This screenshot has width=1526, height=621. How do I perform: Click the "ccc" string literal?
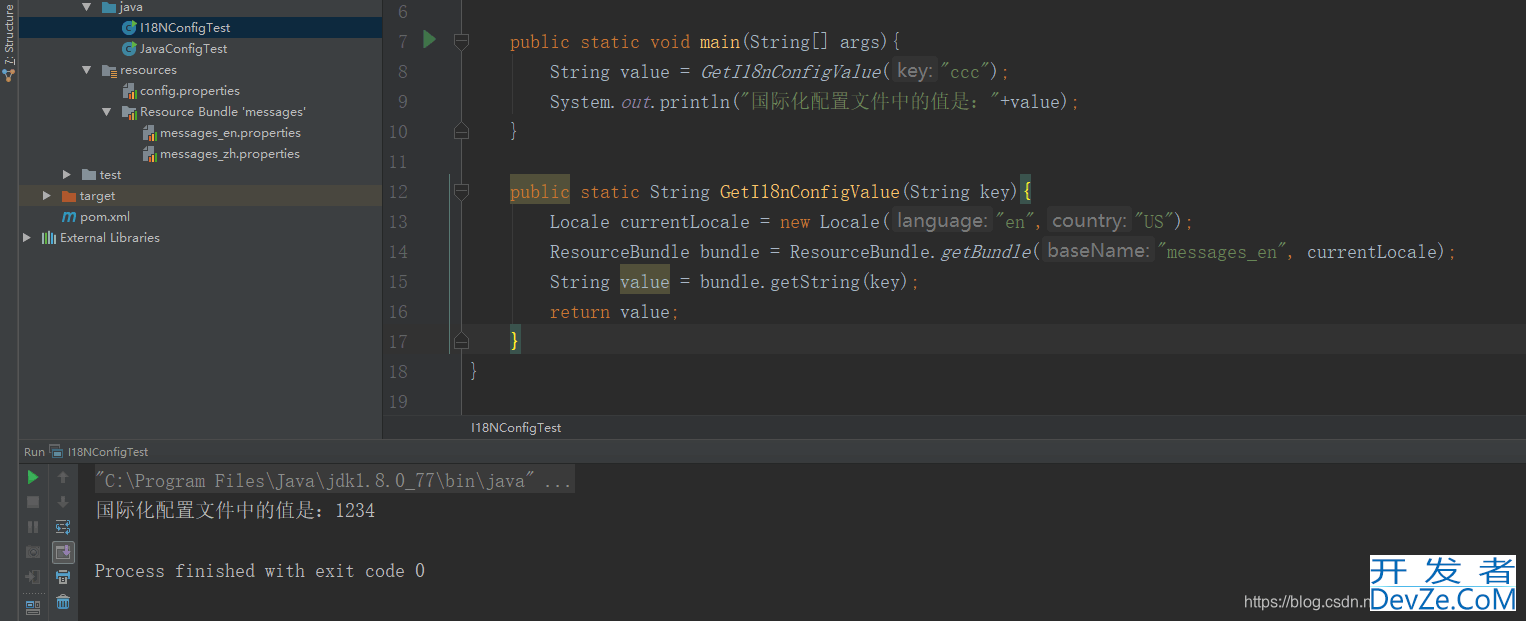[x=964, y=72]
